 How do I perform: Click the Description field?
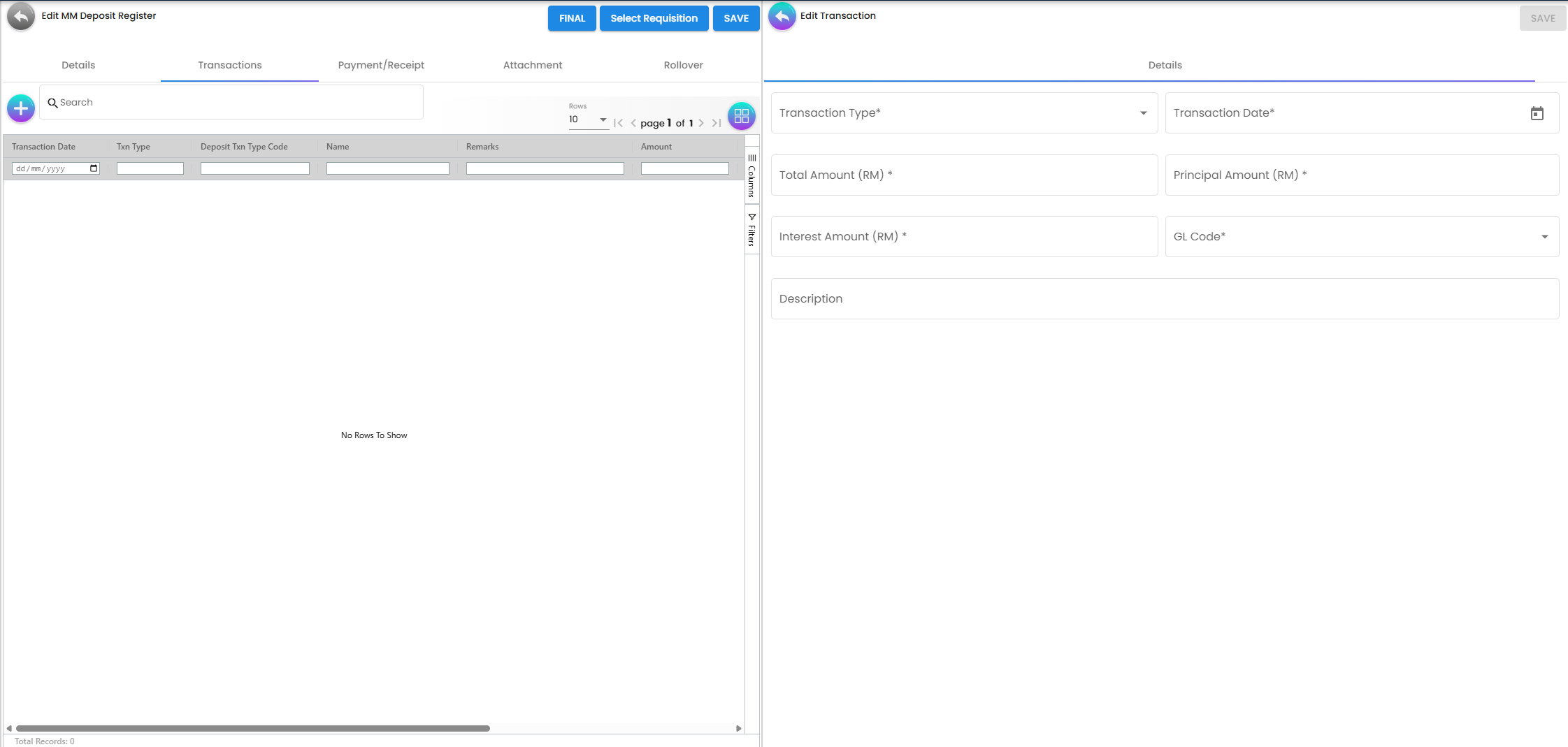pos(1165,299)
